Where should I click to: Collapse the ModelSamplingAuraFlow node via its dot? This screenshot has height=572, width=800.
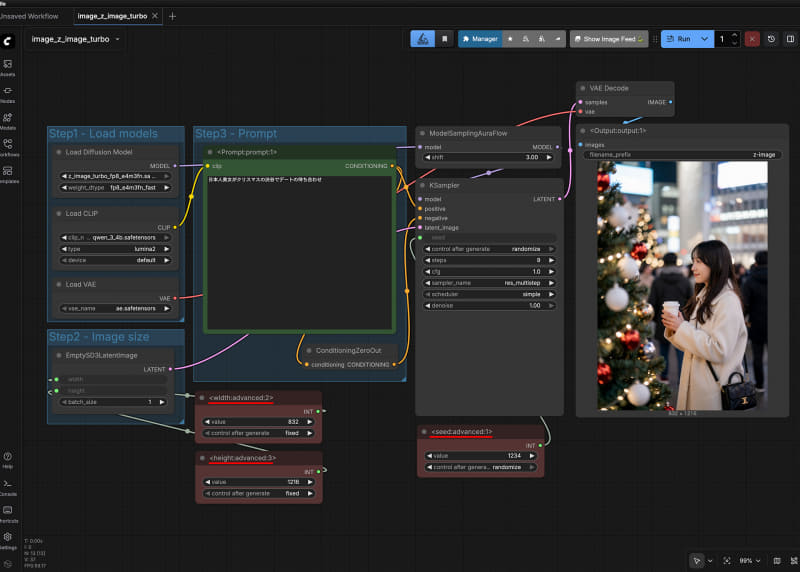(x=422, y=133)
